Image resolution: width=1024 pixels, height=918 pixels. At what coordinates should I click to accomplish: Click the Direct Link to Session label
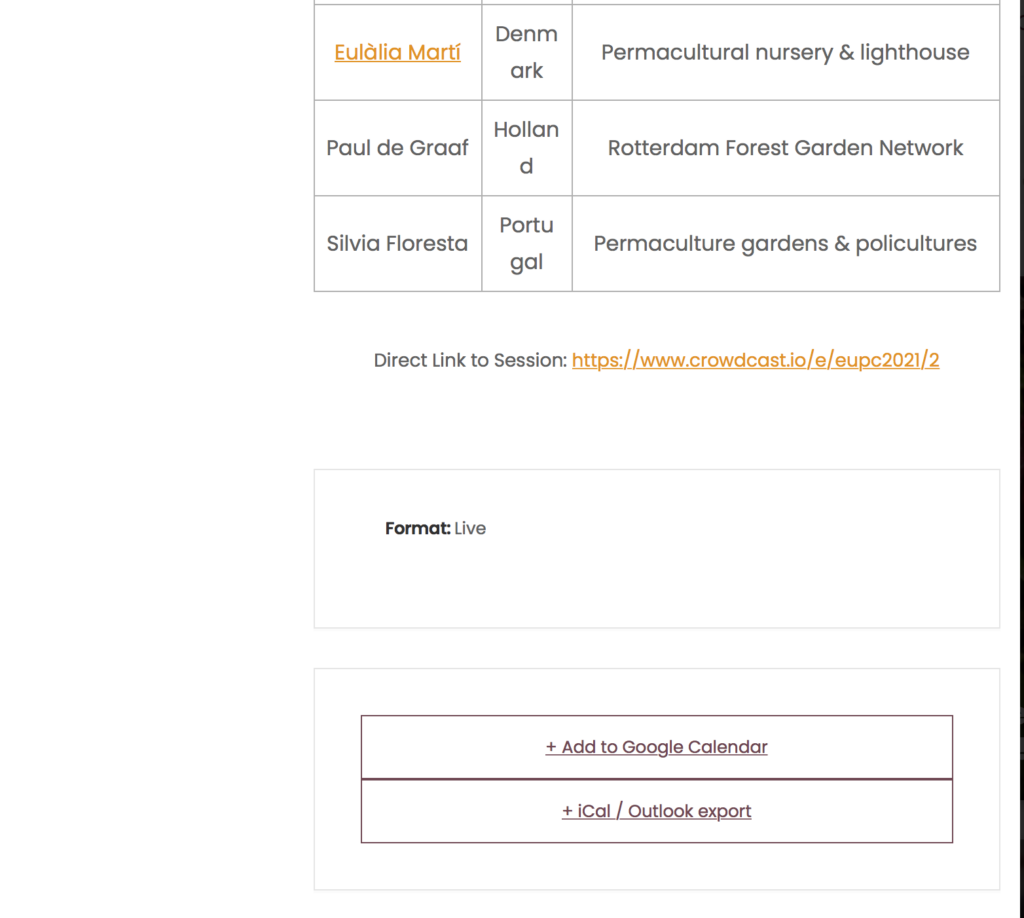tap(470, 360)
